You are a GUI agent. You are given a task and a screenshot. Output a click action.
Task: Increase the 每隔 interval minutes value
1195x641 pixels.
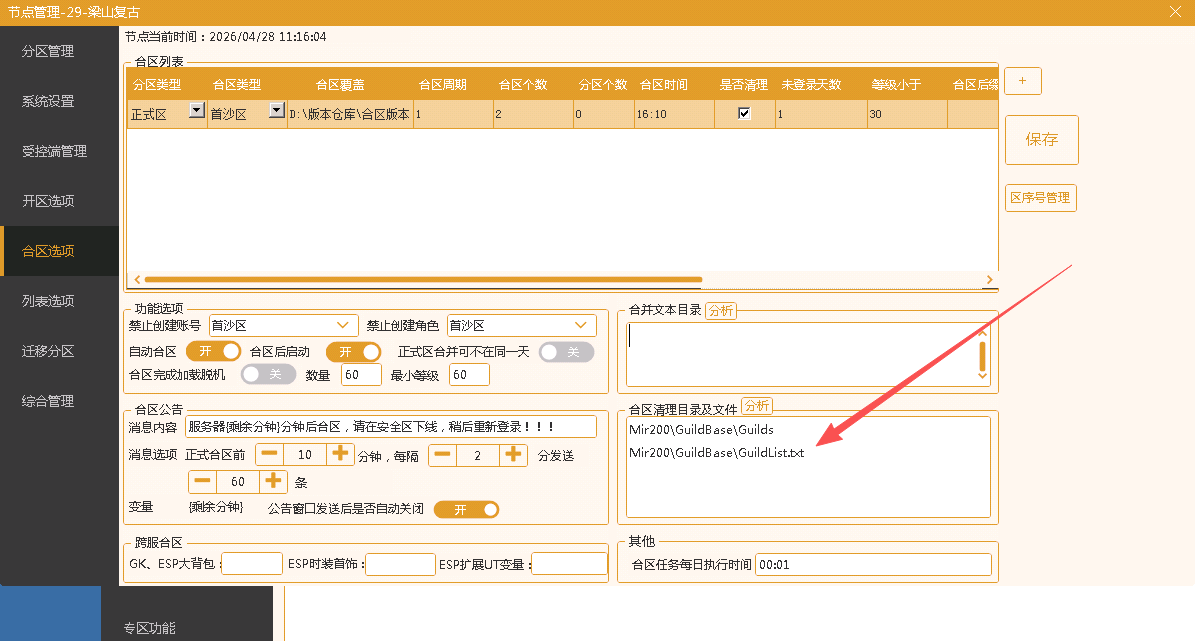click(x=513, y=455)
